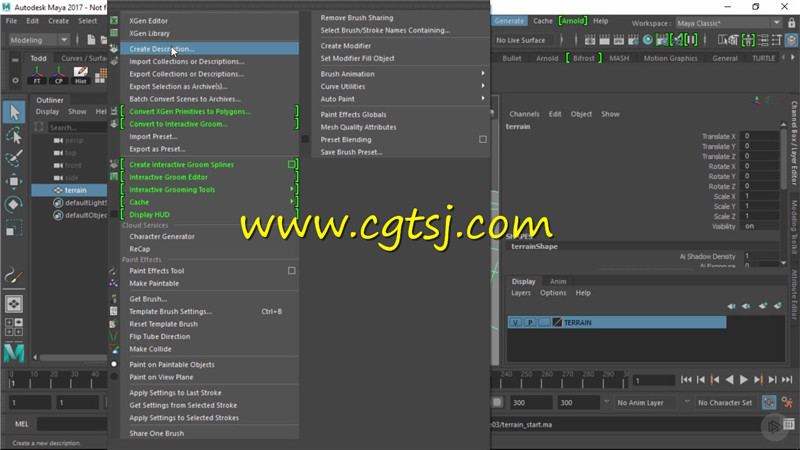Open the No Anim Layer dropdown

[646, 403]
